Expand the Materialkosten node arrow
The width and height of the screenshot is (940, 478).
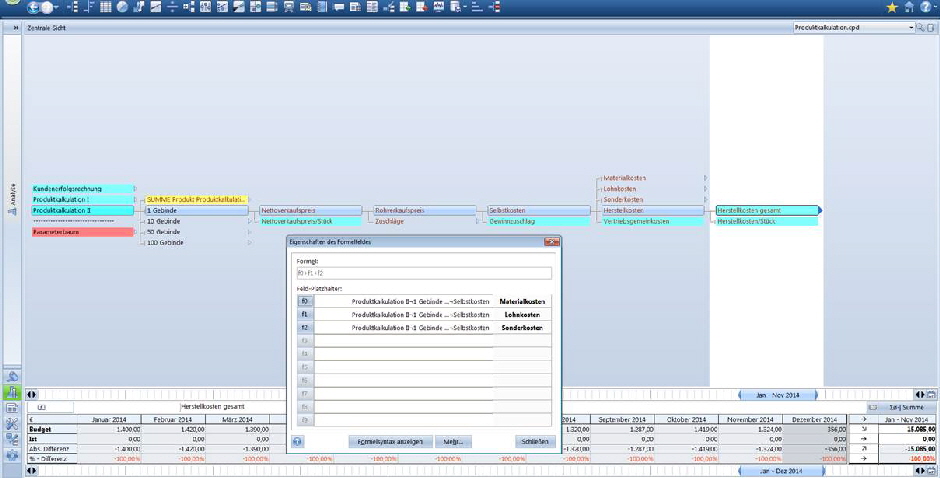pos(706,178)
